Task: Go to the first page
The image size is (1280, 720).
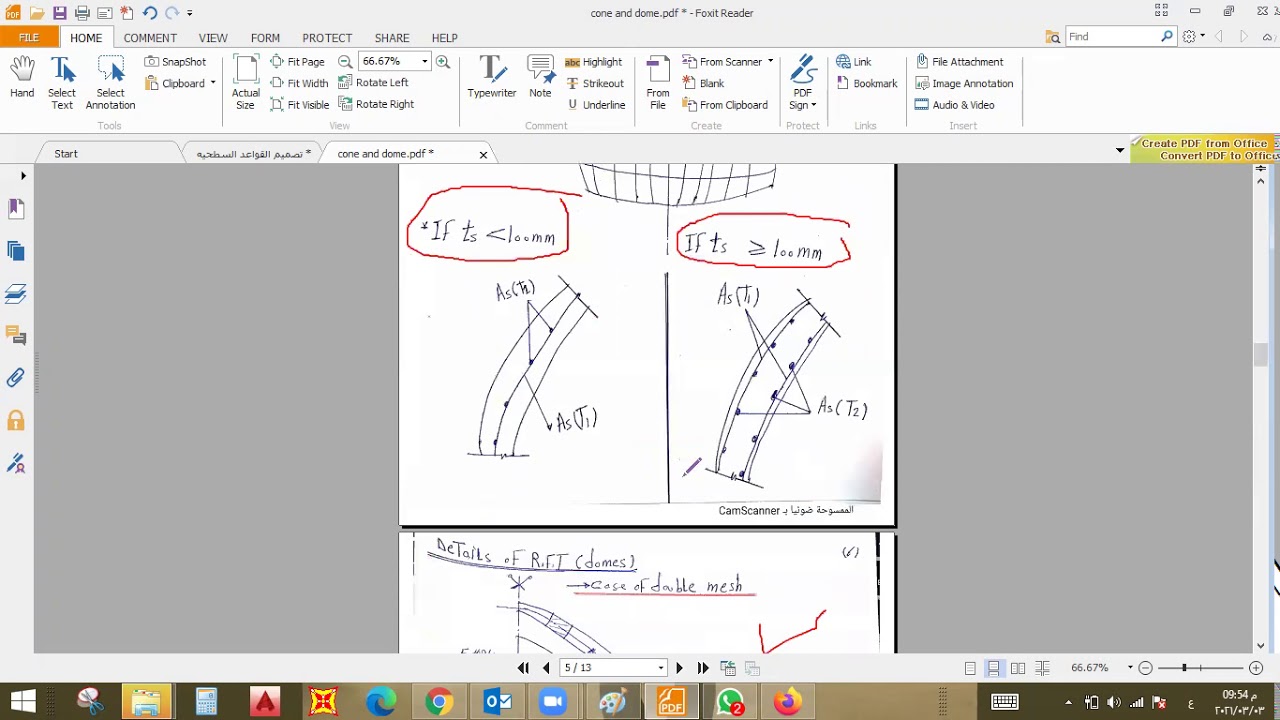Action: (x=523, y=668)
